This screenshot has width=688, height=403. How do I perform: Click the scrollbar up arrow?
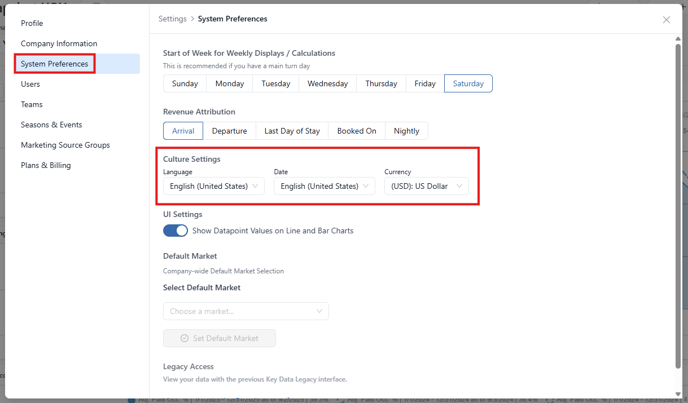coord(678,39)
